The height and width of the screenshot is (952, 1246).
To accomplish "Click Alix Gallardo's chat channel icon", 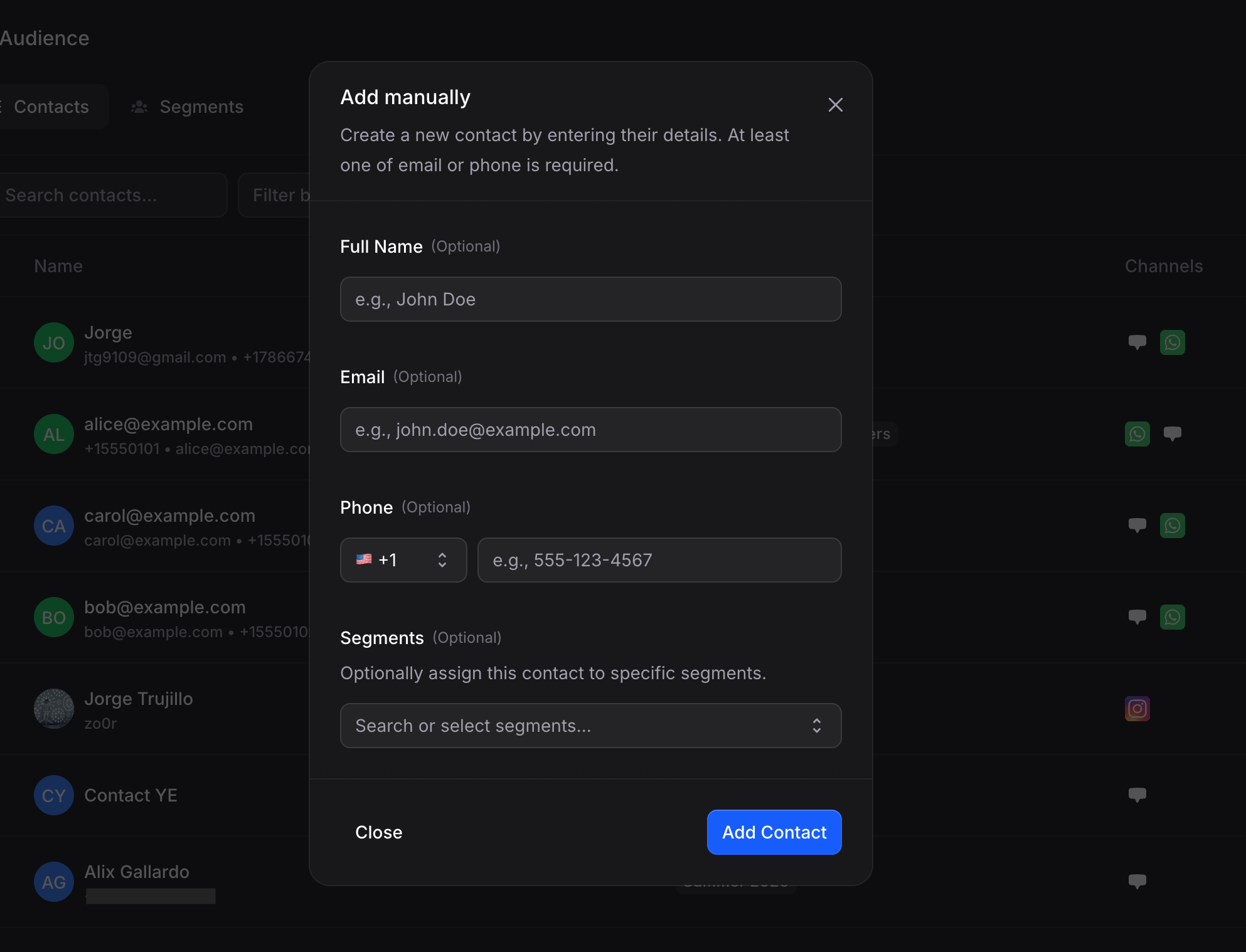I will (1137, 882).
